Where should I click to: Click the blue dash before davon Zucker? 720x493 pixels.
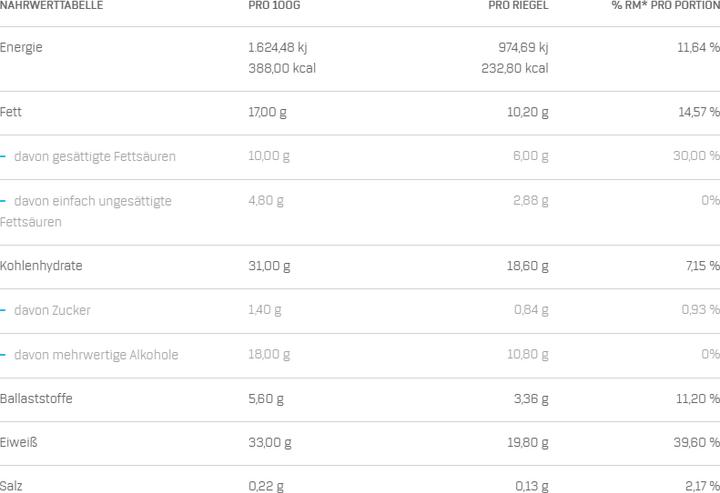(3, 310)
